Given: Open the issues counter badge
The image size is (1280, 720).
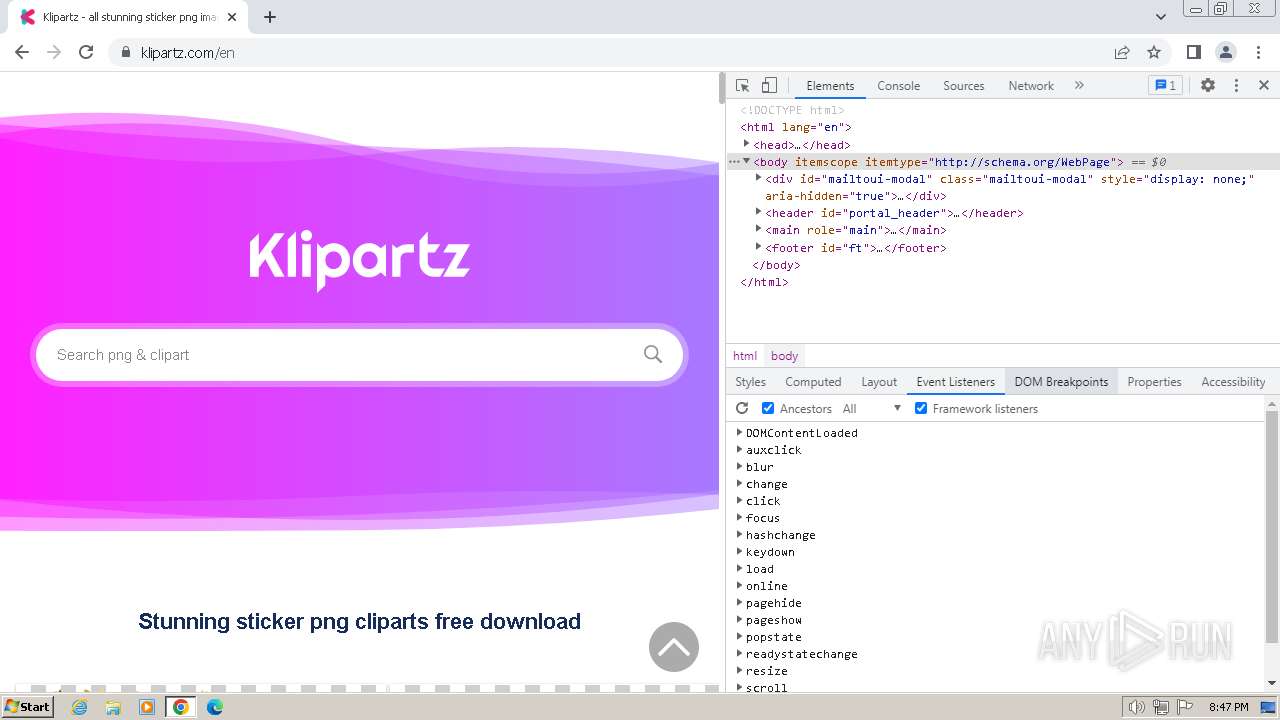Looking at the screenshot, I should (x=1165, y=86).
